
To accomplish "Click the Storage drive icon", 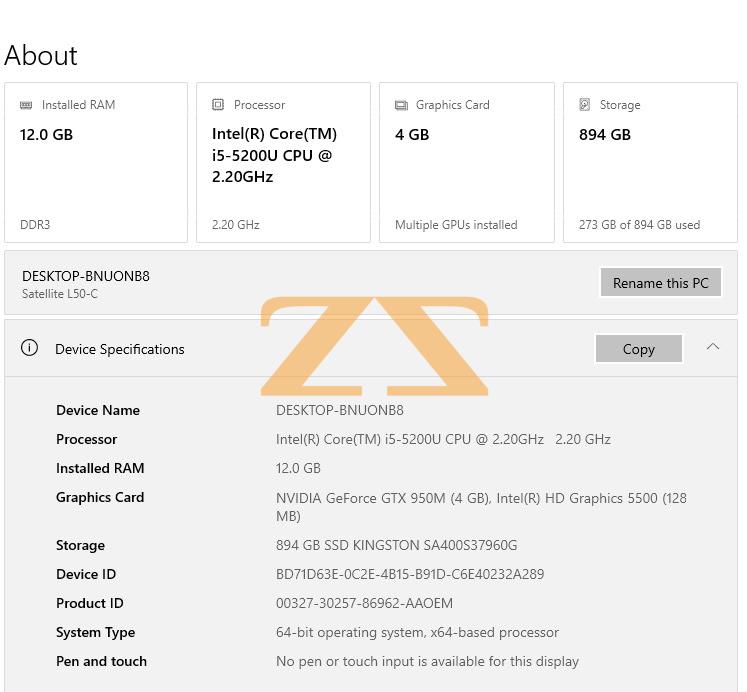I will (585, 105).
